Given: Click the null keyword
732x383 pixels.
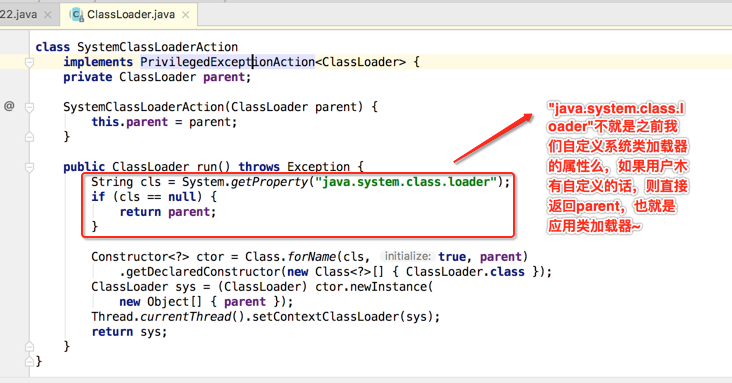Looking at the screenshot, I should [182, 197].
